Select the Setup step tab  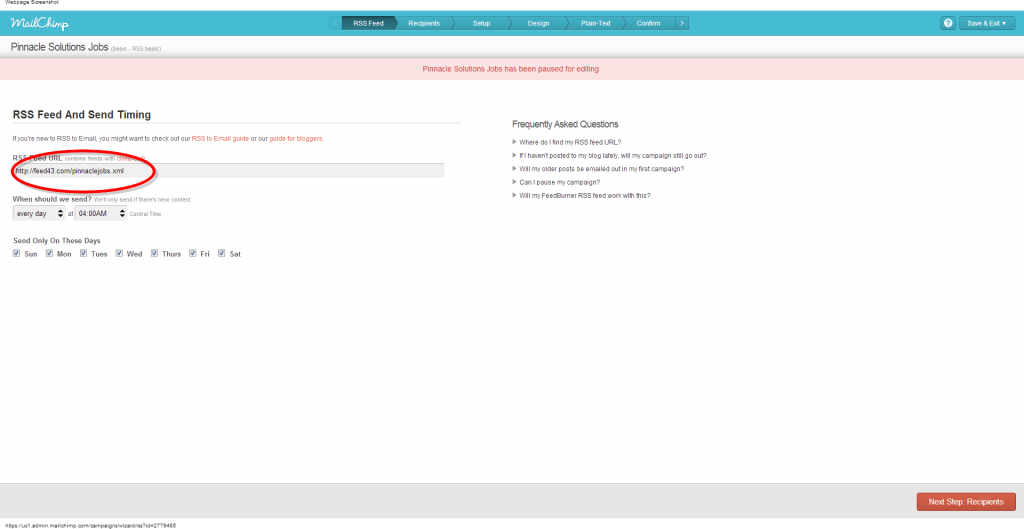(481, 24)
